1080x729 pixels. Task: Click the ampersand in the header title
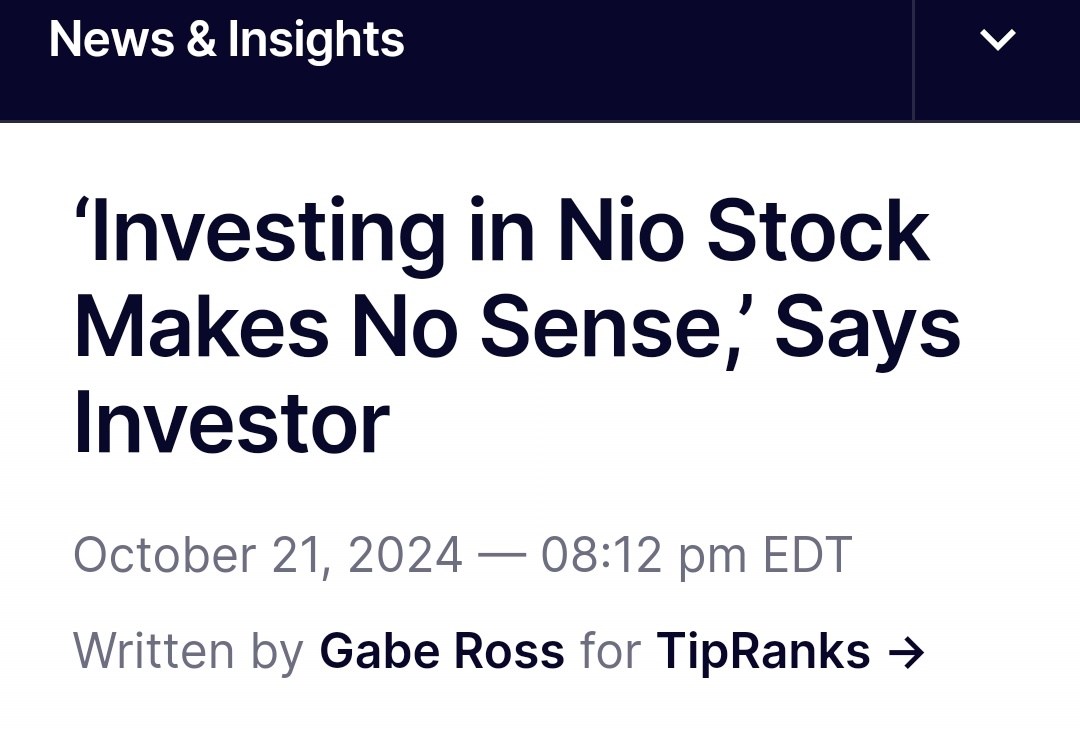(201, 39)
